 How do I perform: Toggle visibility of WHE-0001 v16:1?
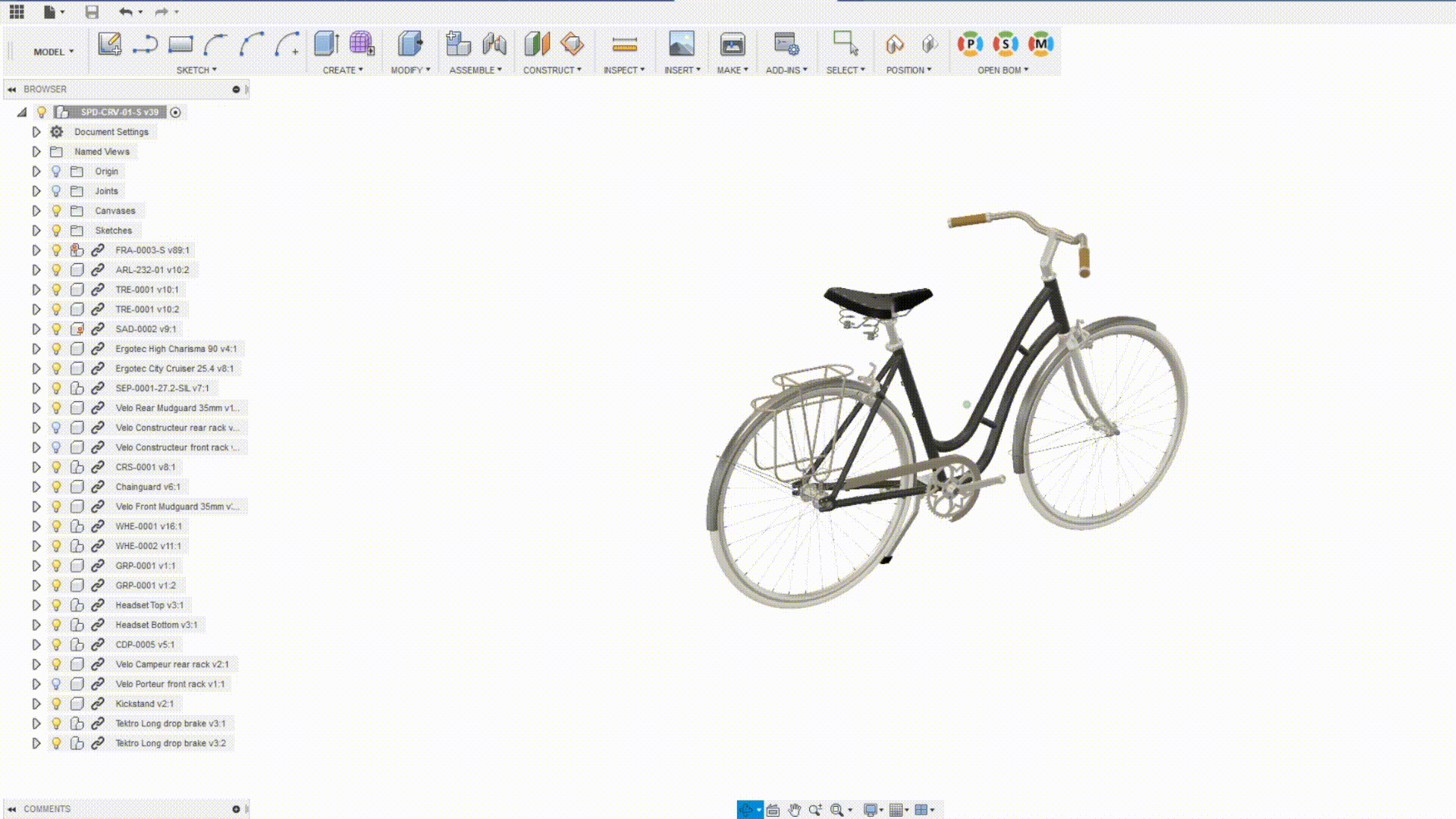(56, 525)
